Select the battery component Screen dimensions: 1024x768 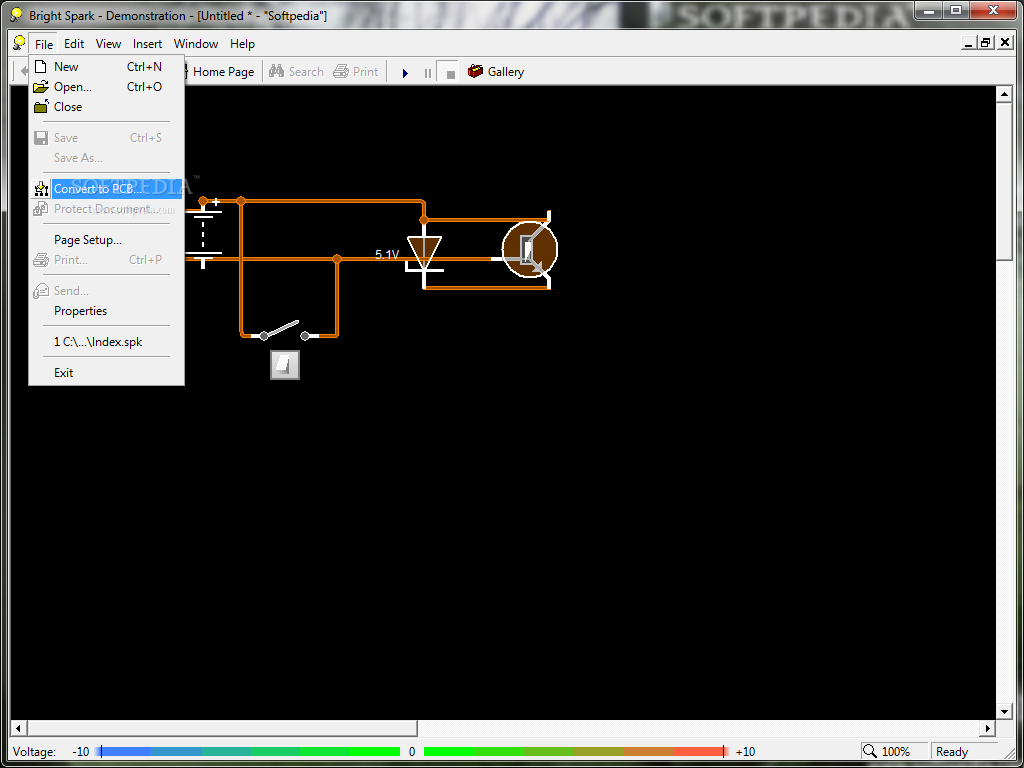coord(203,233)
